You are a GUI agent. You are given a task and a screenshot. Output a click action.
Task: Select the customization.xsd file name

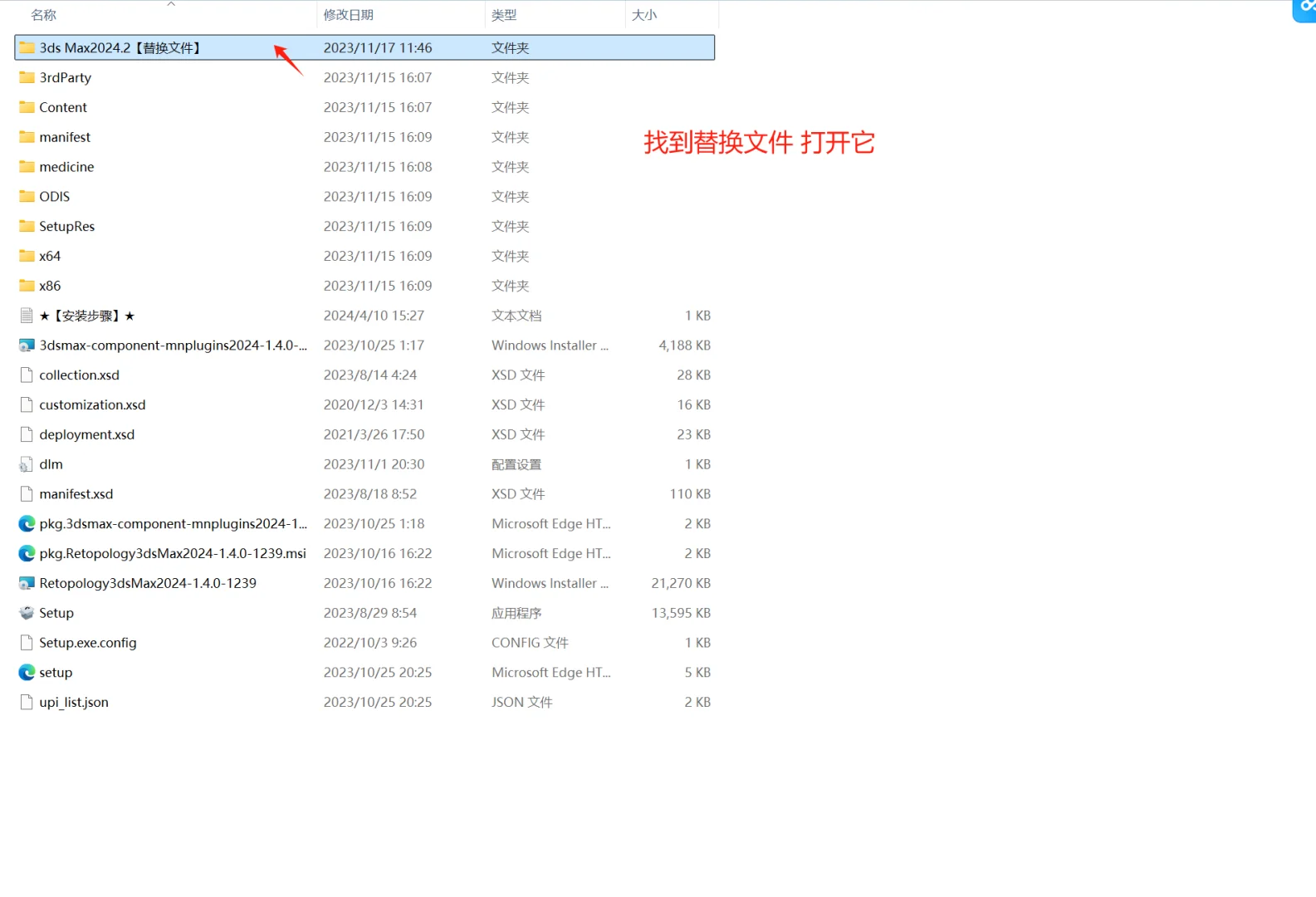pyautogui.click(x=92, y=404)
